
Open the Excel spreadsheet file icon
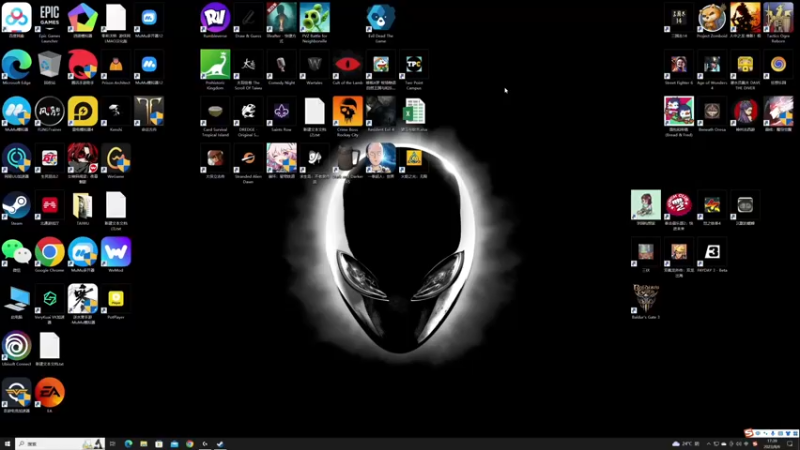[x=414, y=115]
